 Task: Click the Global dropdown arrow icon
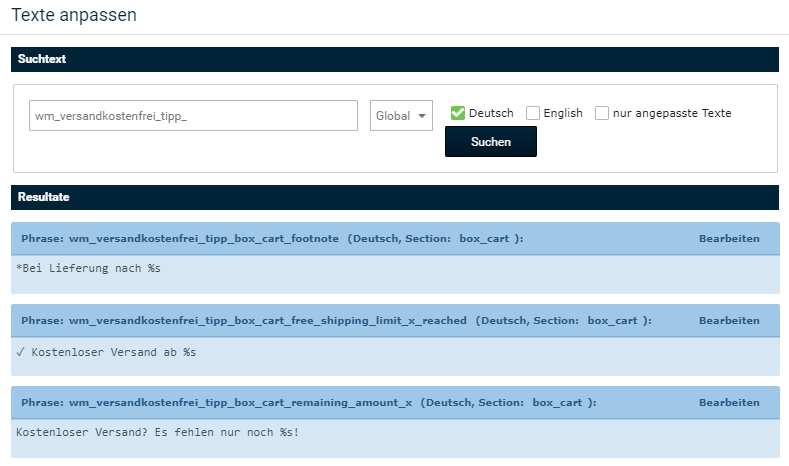point(422,116)
